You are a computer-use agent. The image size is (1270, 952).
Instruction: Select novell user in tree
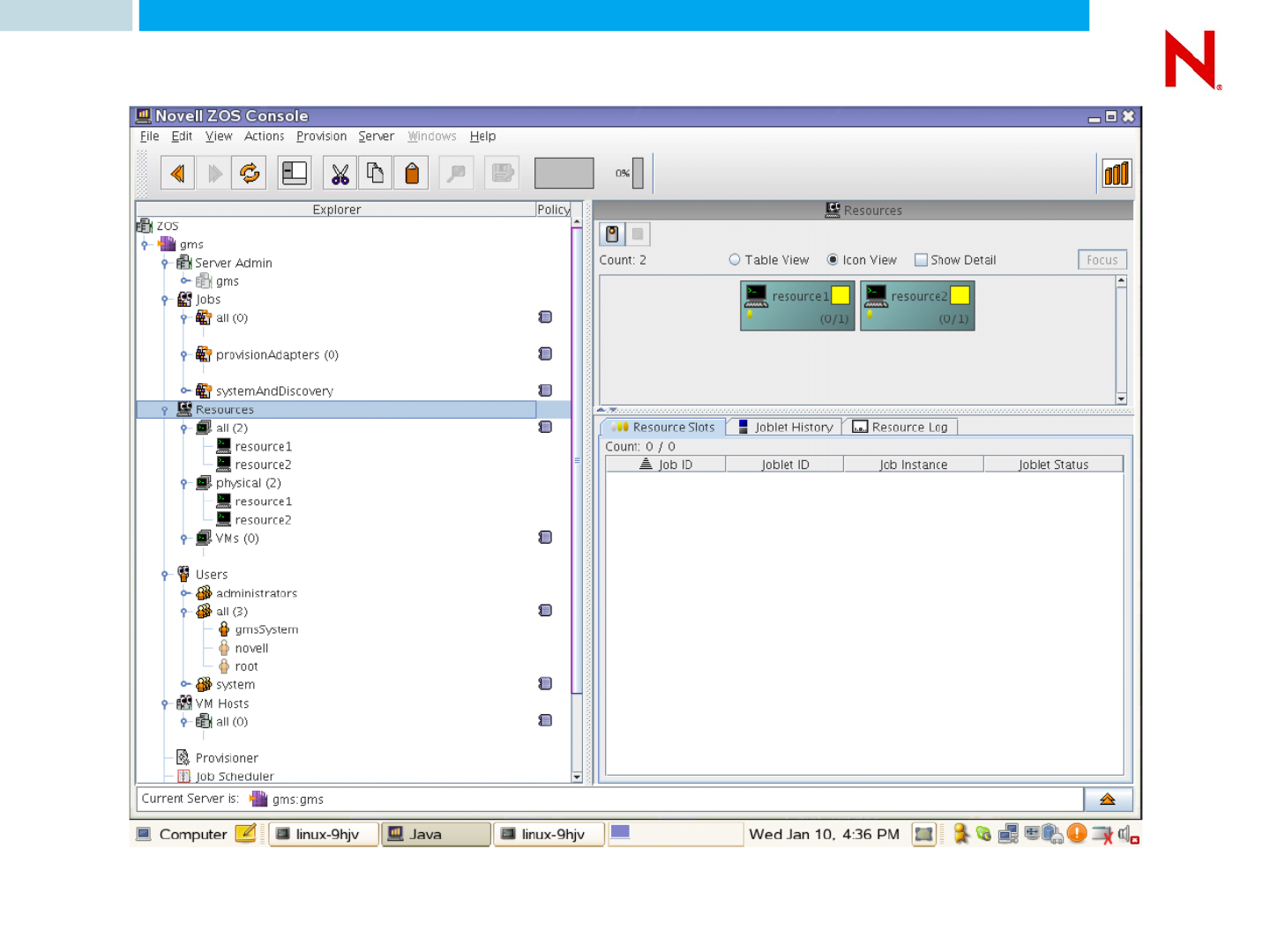251,648
